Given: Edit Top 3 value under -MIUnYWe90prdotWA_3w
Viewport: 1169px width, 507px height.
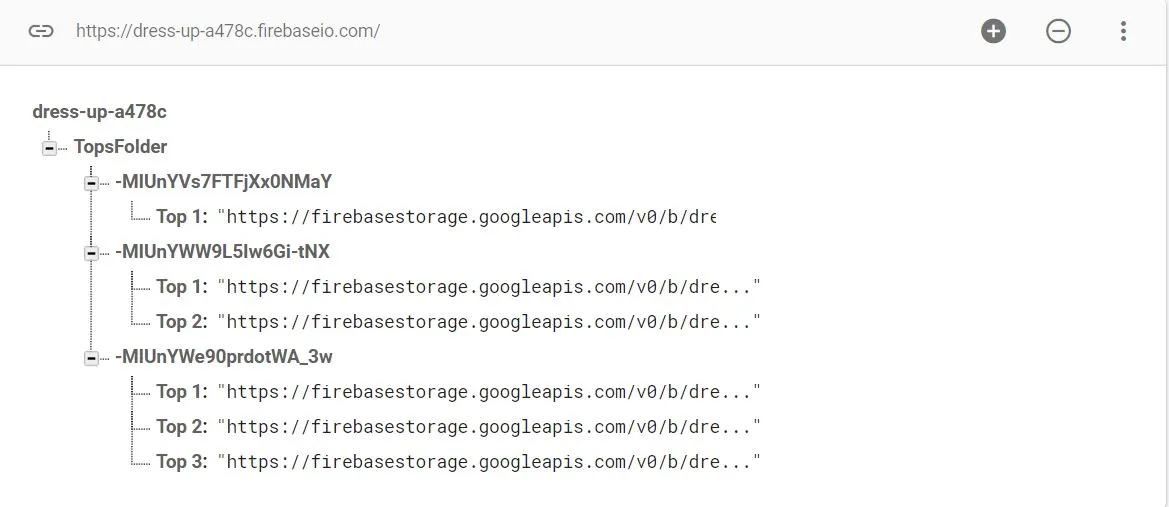Looking at the screenshot, I should tap(489, 462).
